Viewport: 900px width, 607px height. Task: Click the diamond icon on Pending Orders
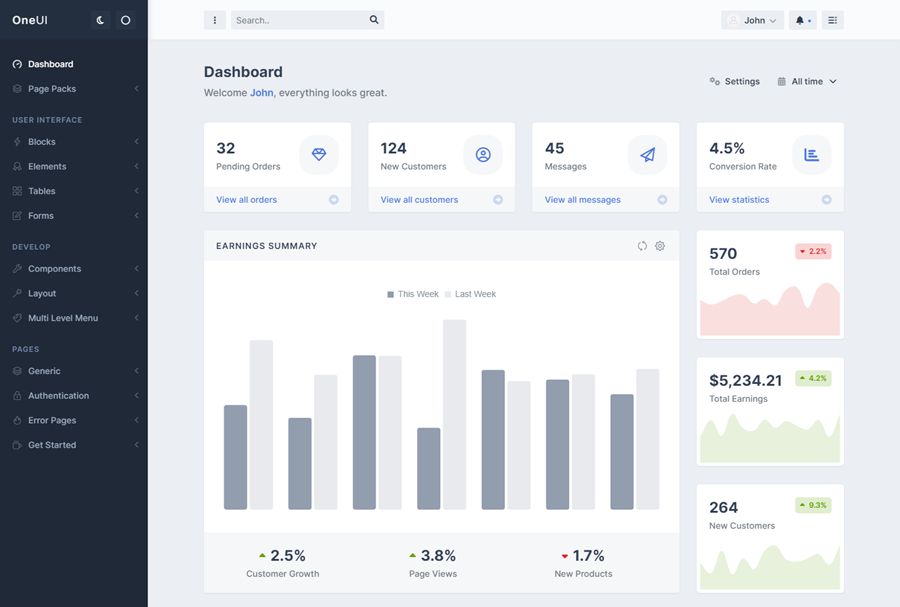tap(319, 154)
